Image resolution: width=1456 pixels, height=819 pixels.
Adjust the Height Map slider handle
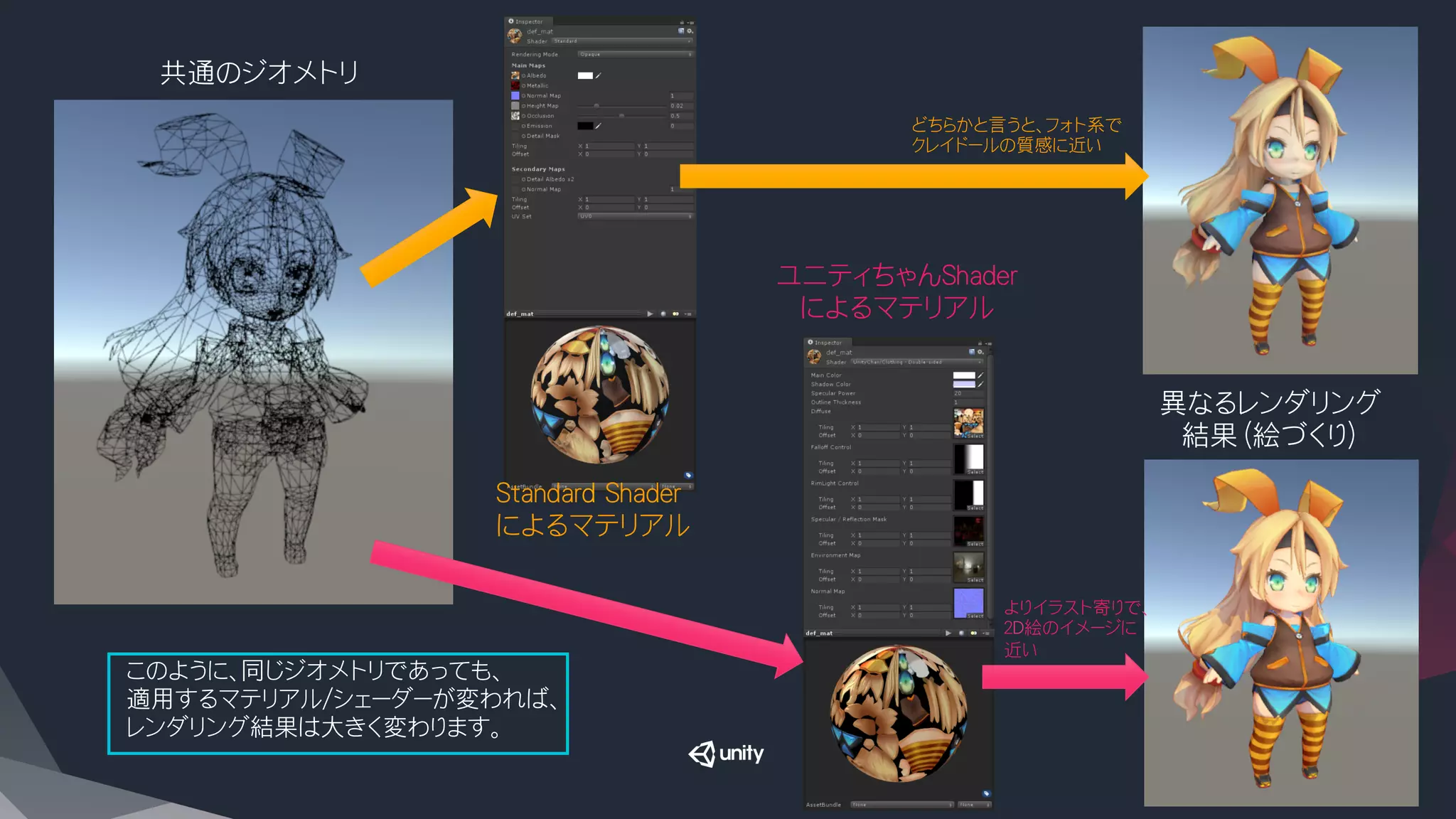596,105
